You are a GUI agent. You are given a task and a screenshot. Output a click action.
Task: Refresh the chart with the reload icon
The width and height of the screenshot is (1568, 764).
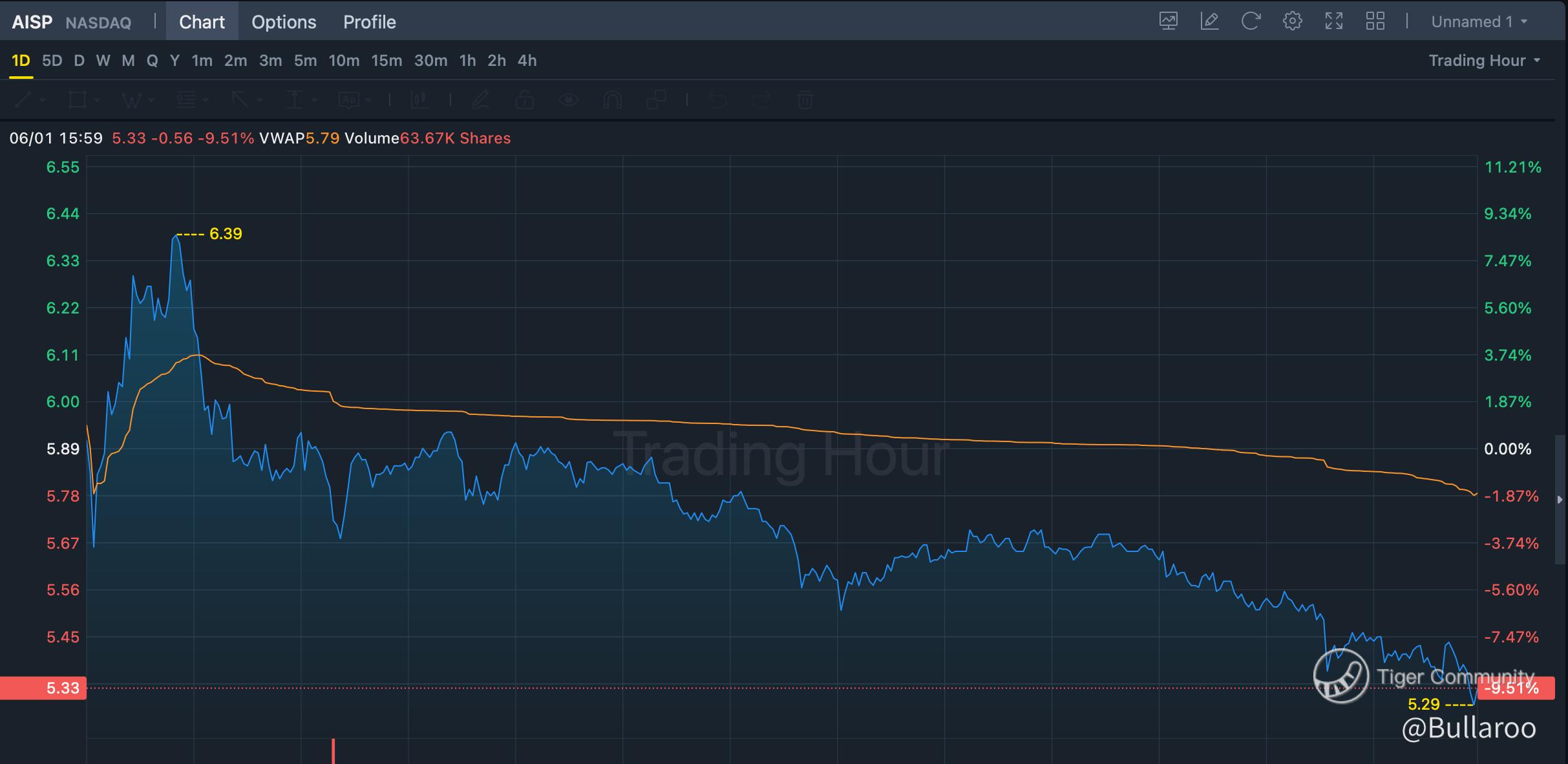point(1251,21)
